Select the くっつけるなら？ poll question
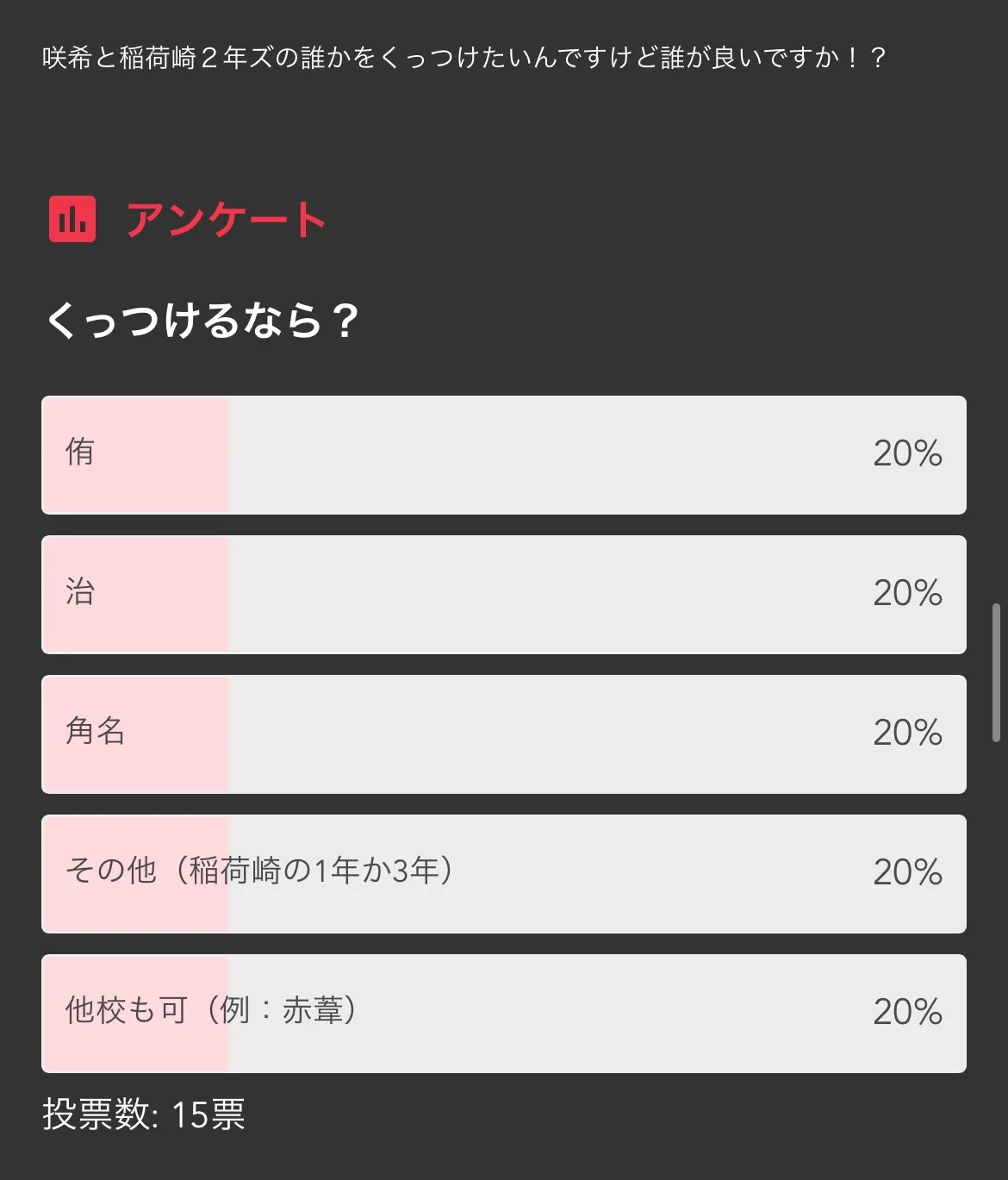This screenshot has height=1180, width=1008. click(202, 320)
